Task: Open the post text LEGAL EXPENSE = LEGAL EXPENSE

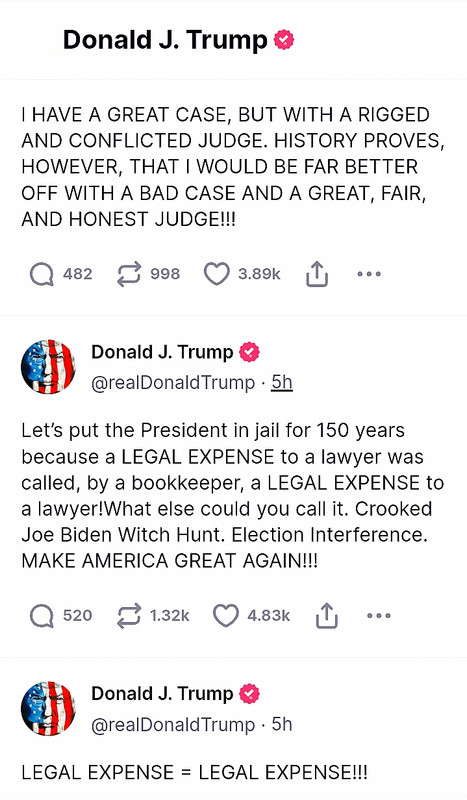Action: (194, 772)
